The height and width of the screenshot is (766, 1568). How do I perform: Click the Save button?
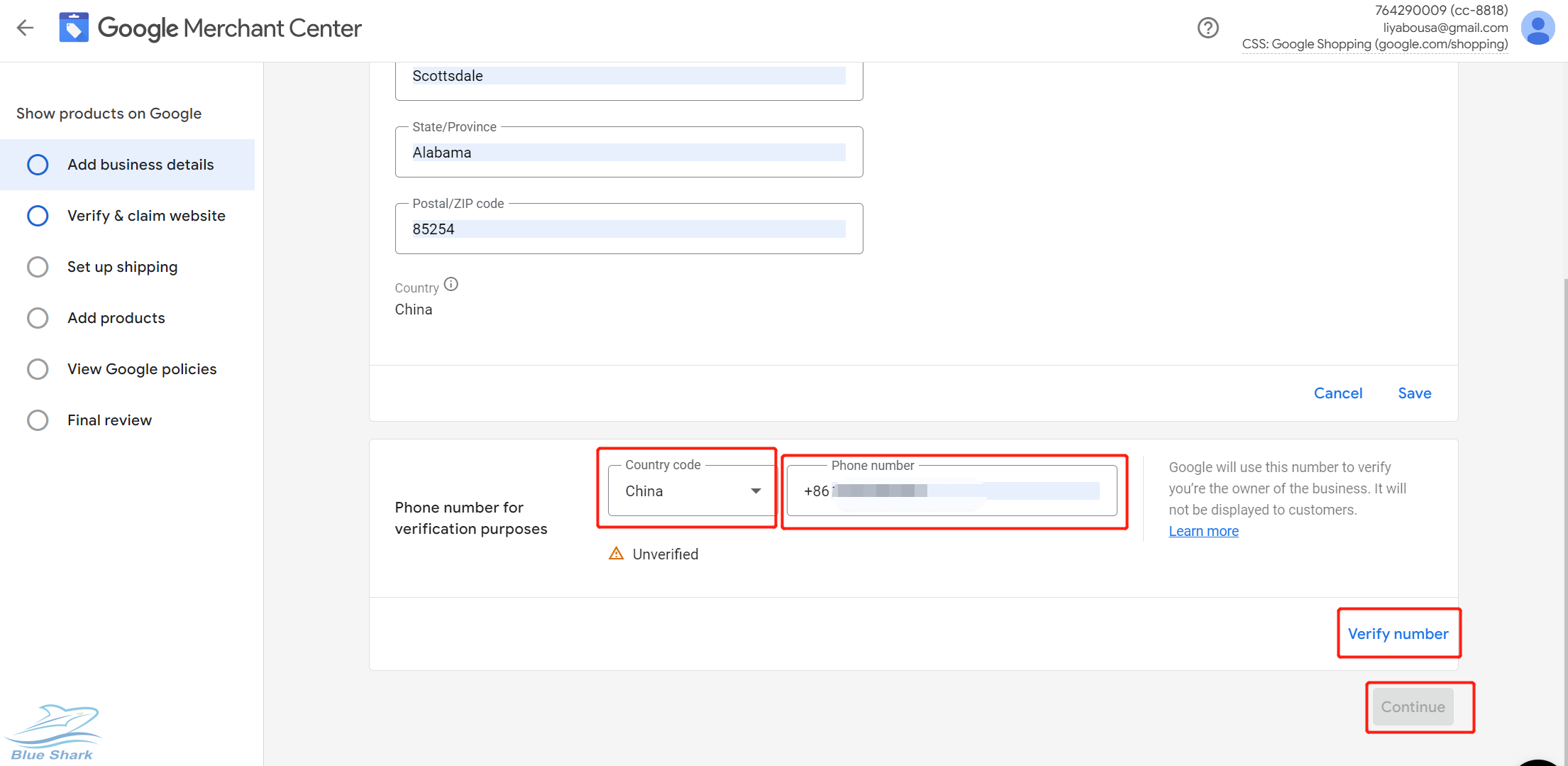(x=1415, y=393)
